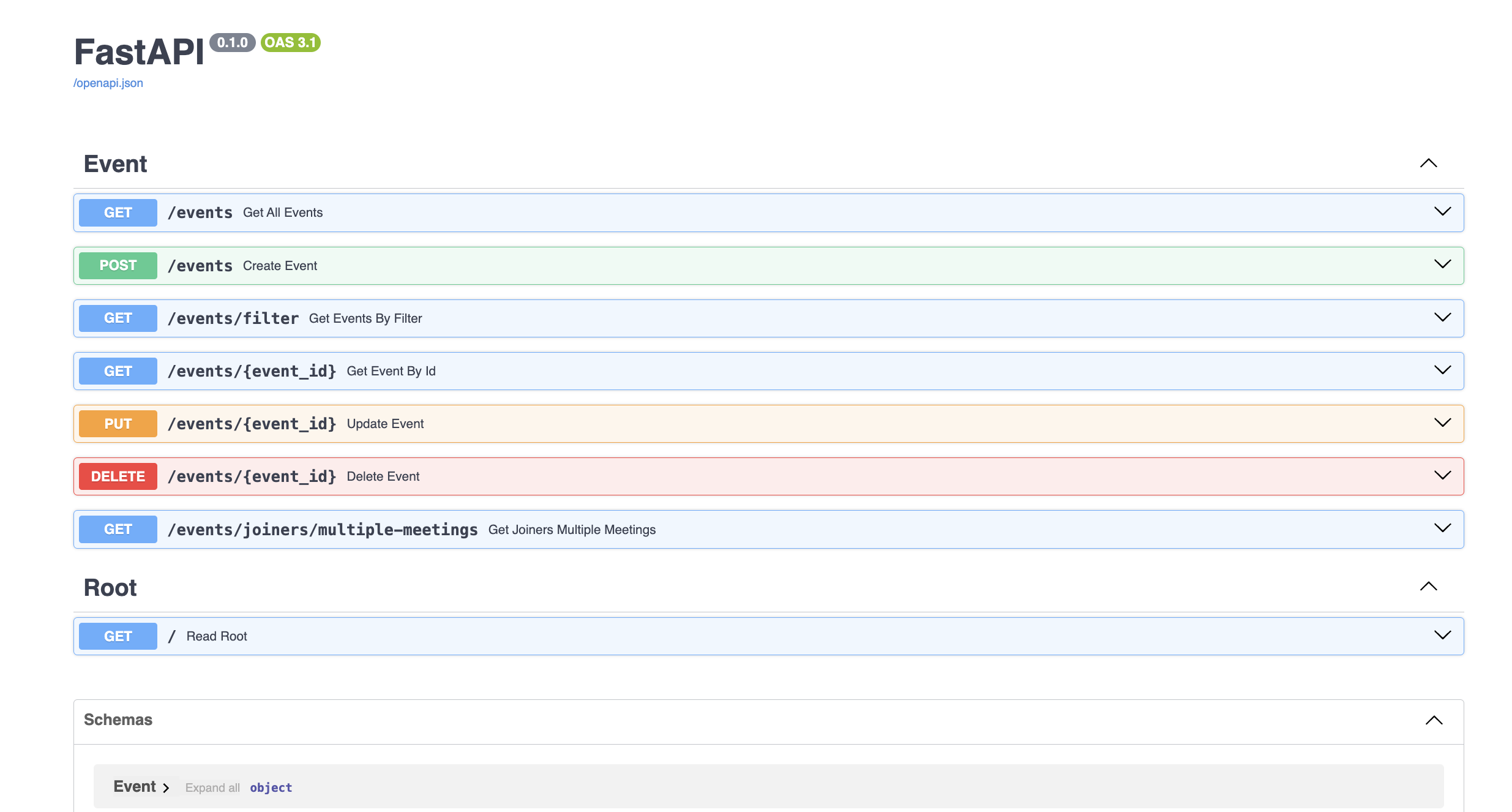Expand the Event schema arrow
The height and width of the screenshot is (812, 1512).
[x=166, y=788]
